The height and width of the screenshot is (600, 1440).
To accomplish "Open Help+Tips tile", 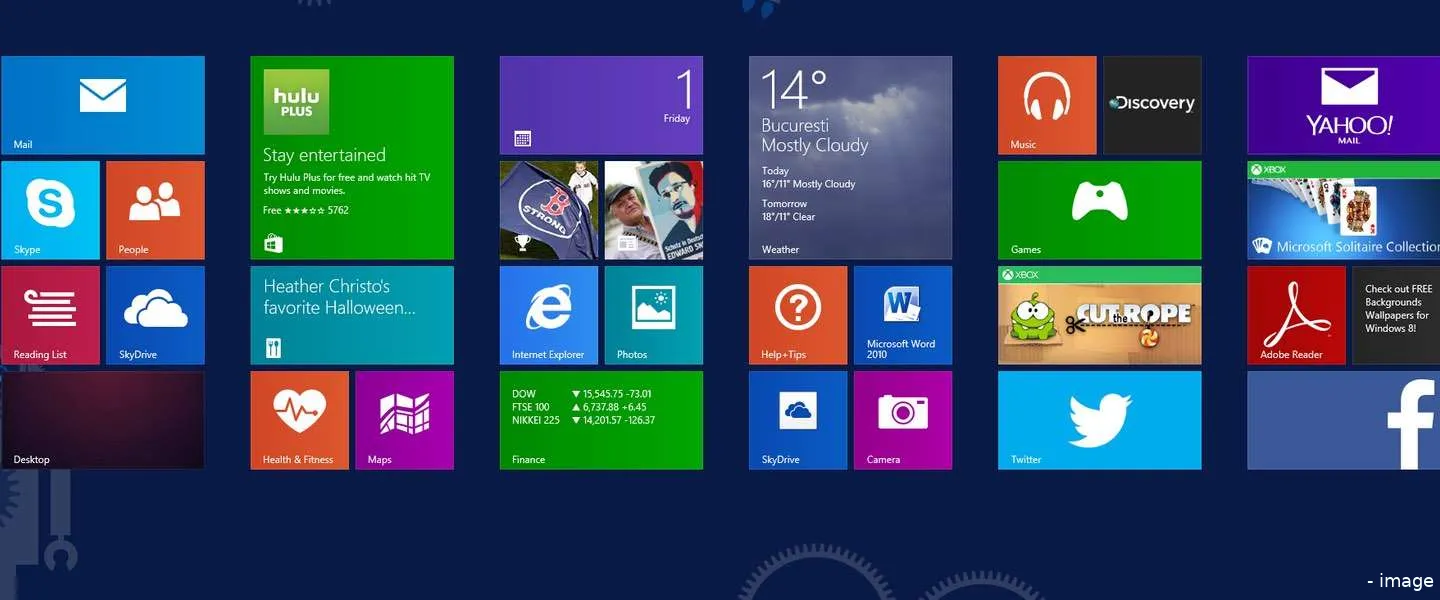I will (x=798, y=315).
